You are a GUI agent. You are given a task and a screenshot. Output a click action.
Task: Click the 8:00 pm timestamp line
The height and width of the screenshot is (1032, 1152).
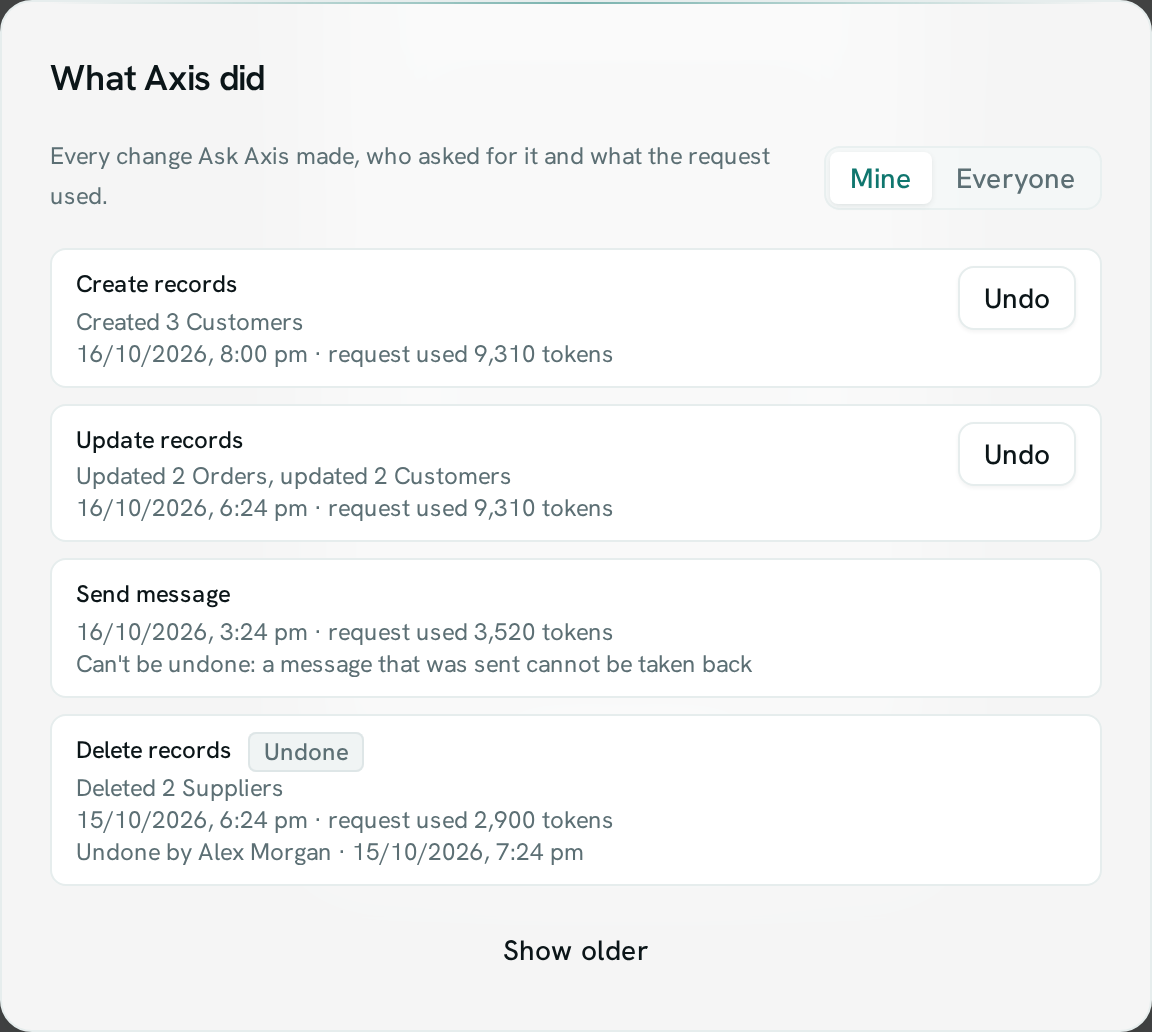(x=345, y=354)
